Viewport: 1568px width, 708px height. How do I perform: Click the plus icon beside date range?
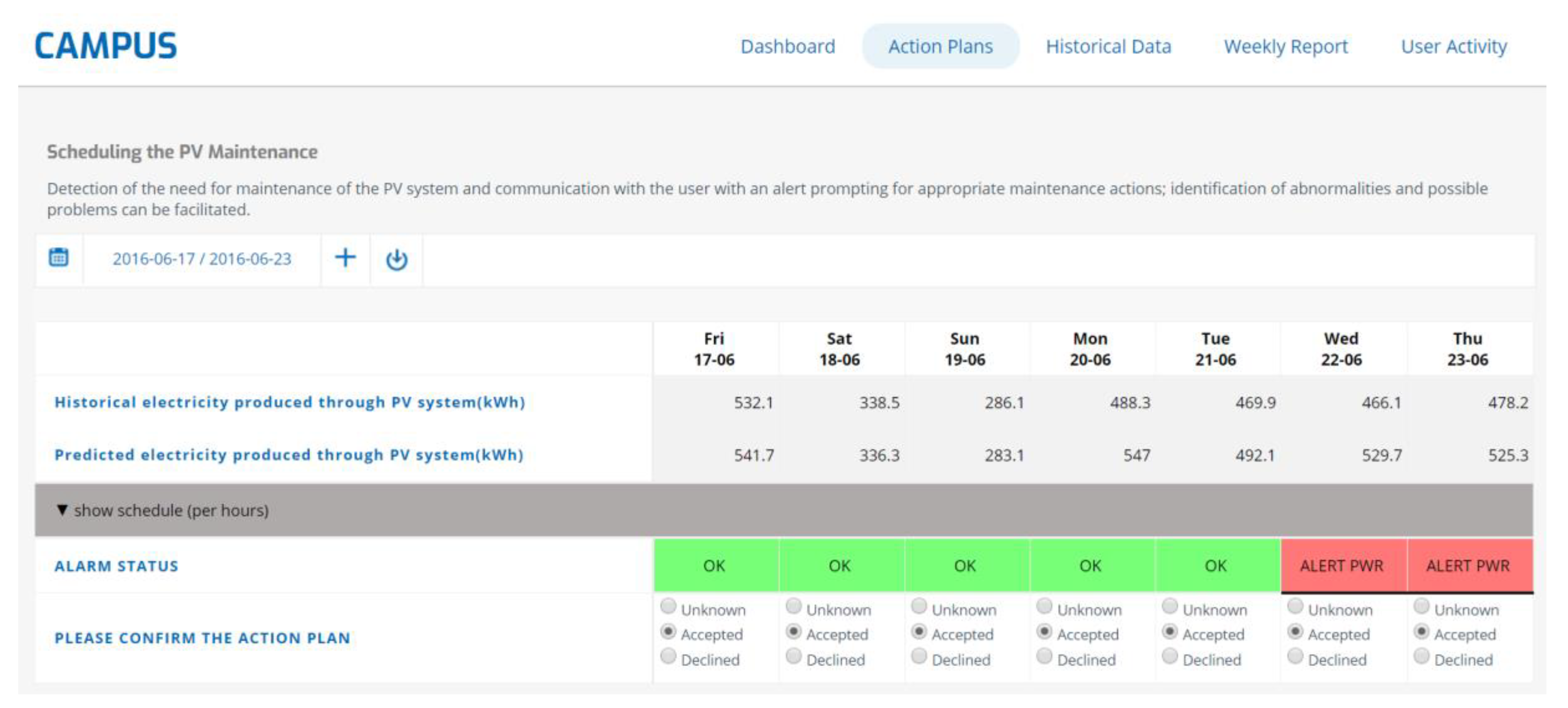coord(345,258)
